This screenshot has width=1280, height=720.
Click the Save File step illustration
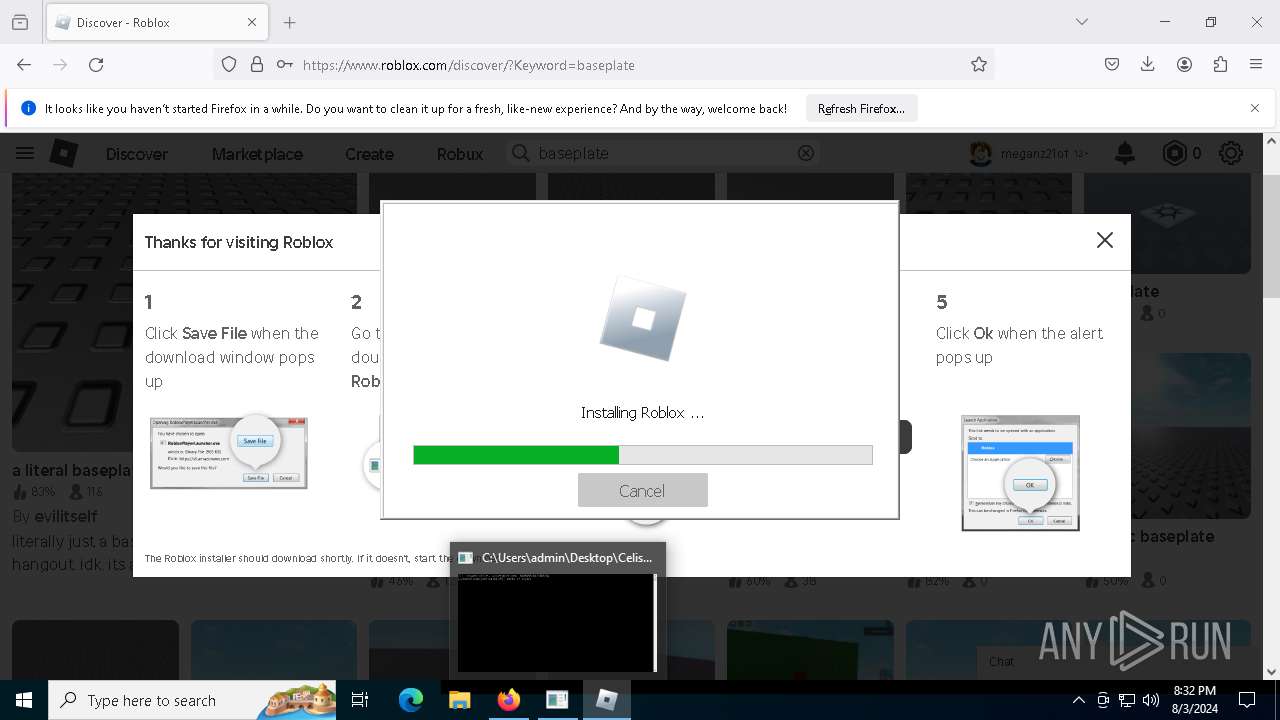229,452
